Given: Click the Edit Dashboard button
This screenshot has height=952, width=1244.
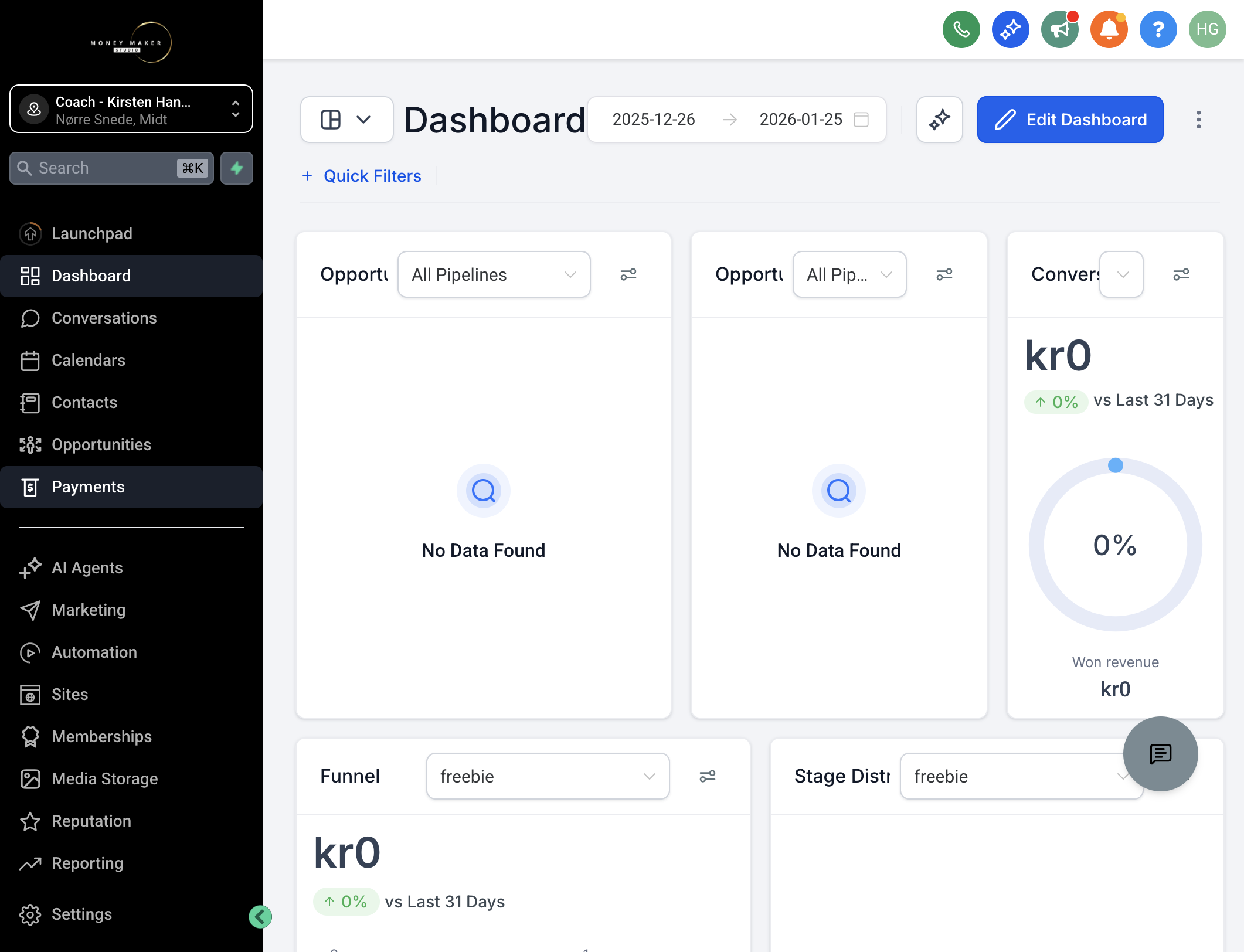Looking at the screenshot, I should 1070,120.
